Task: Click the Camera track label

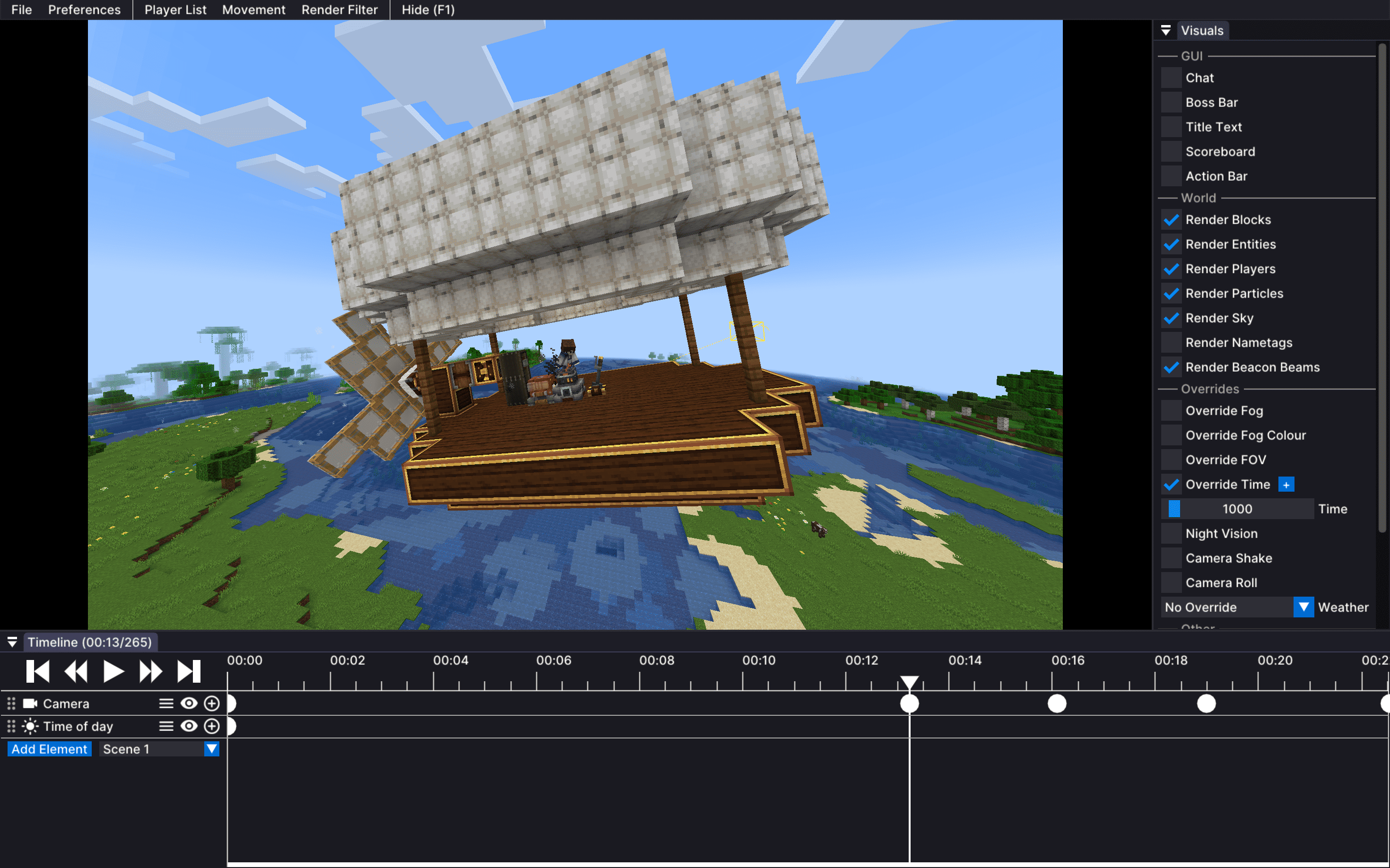Action: [66, 703]
